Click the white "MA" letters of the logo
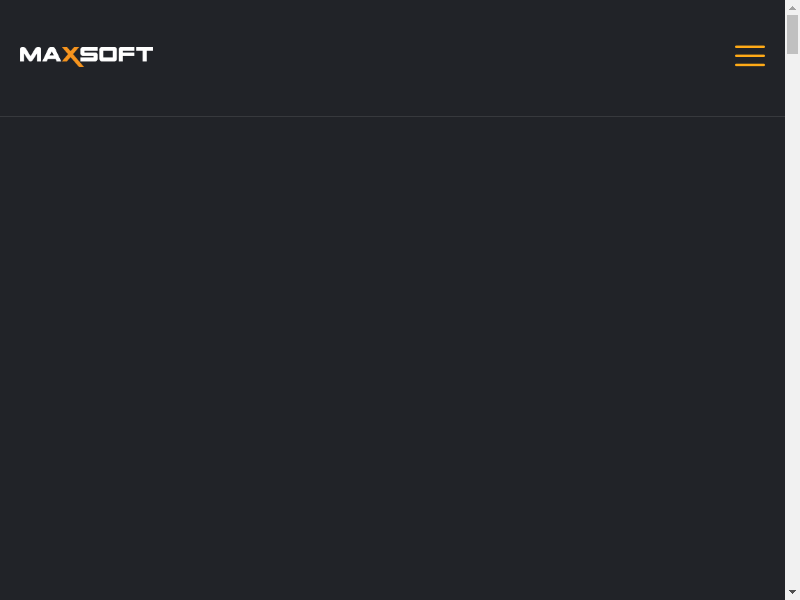 [x=40, y=55]
